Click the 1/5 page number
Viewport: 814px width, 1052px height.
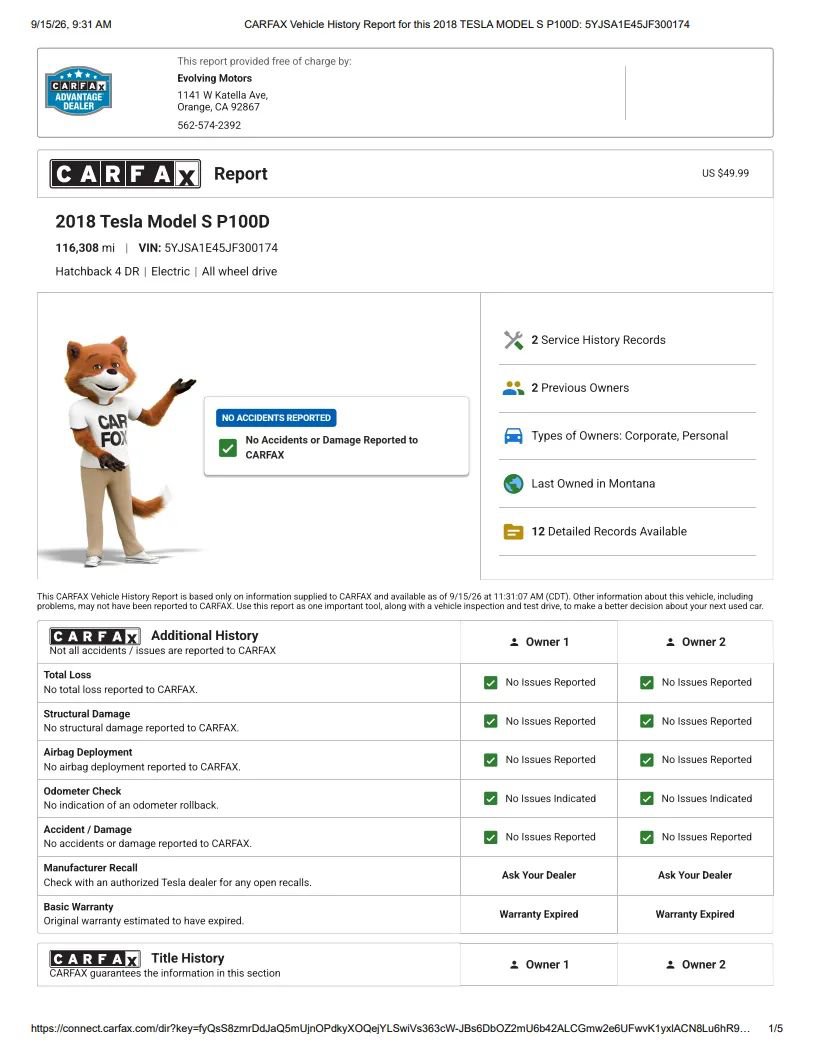775,1029
